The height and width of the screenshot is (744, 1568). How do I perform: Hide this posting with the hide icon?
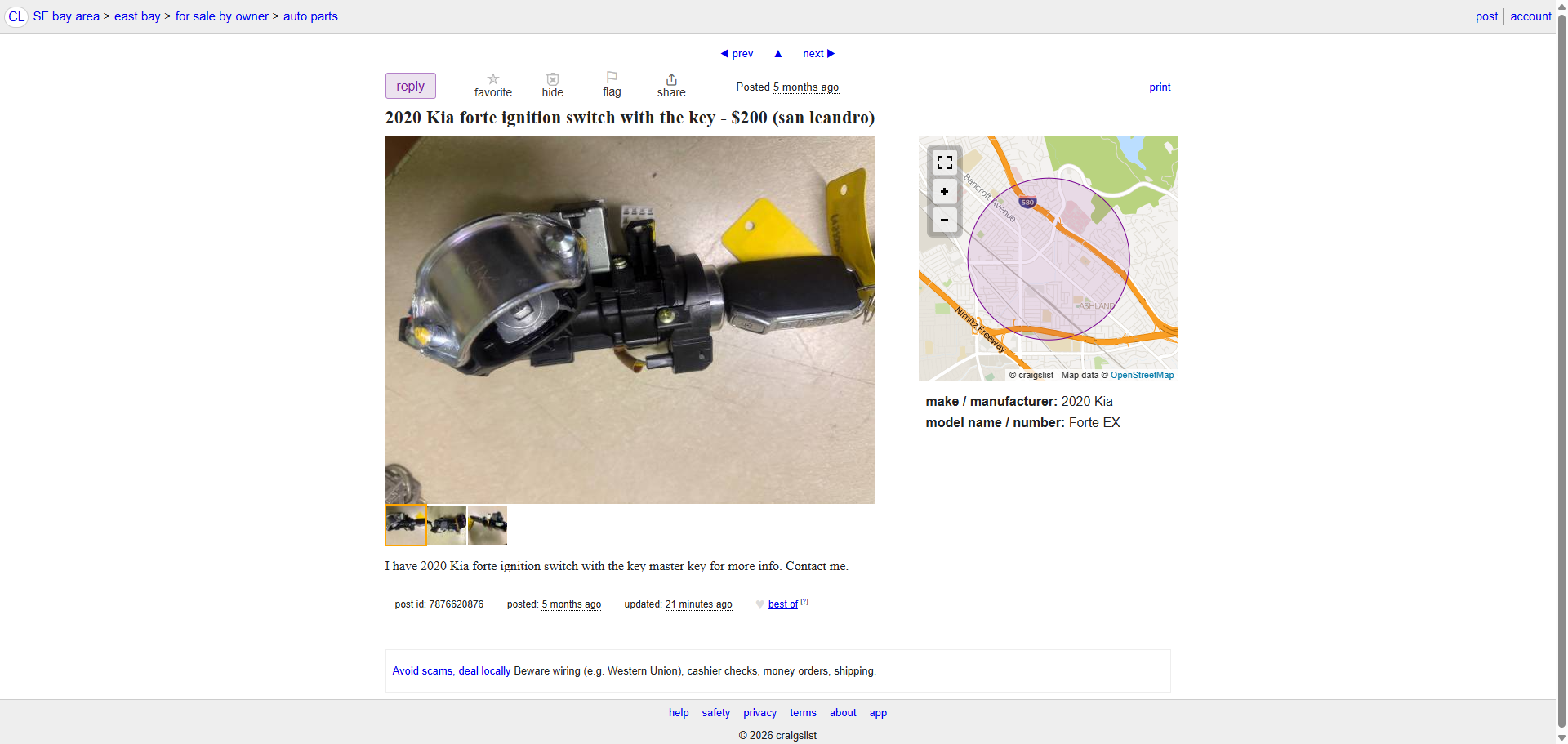553,79
